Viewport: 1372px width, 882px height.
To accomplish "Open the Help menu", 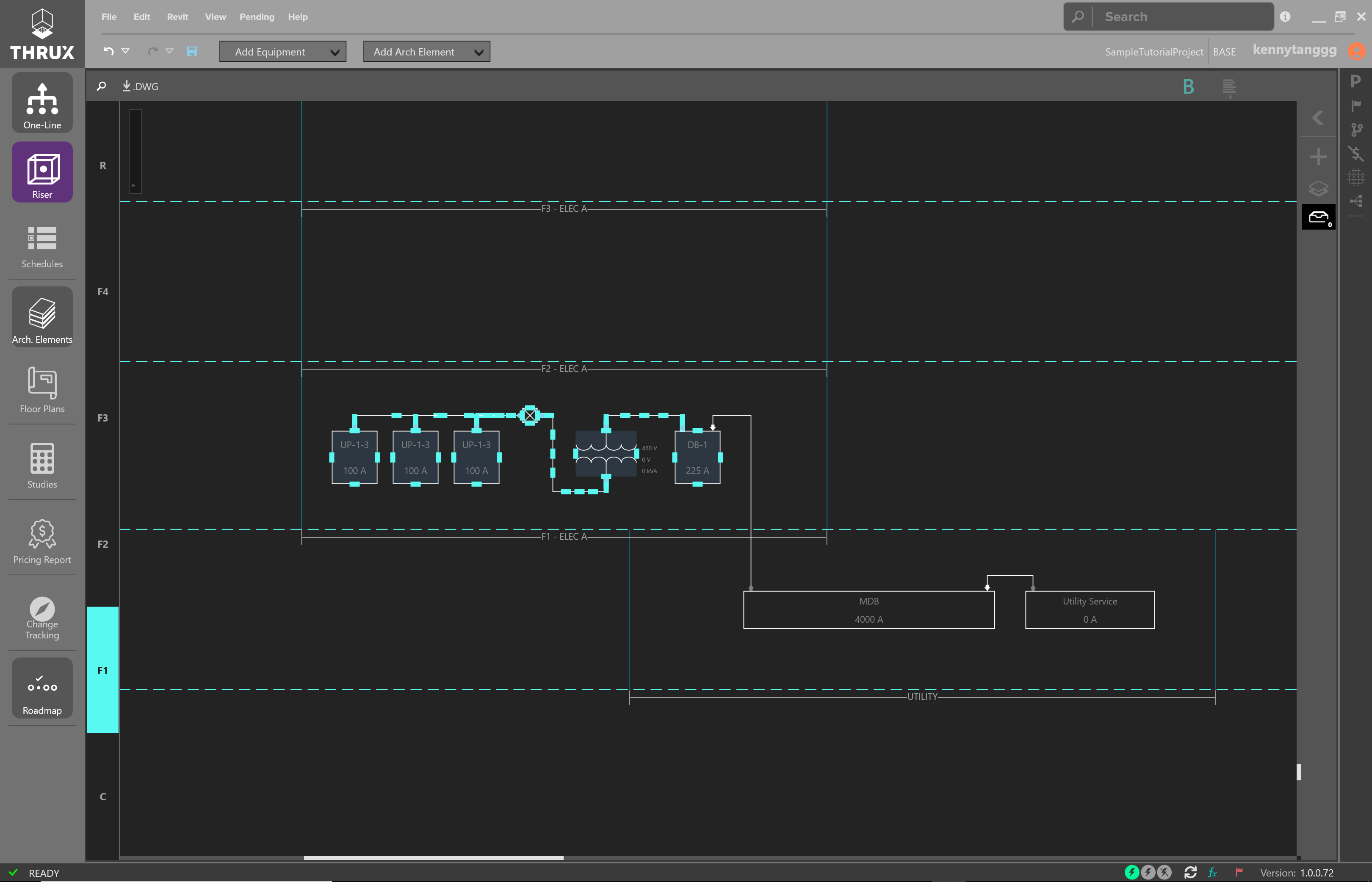I will 298,17.
